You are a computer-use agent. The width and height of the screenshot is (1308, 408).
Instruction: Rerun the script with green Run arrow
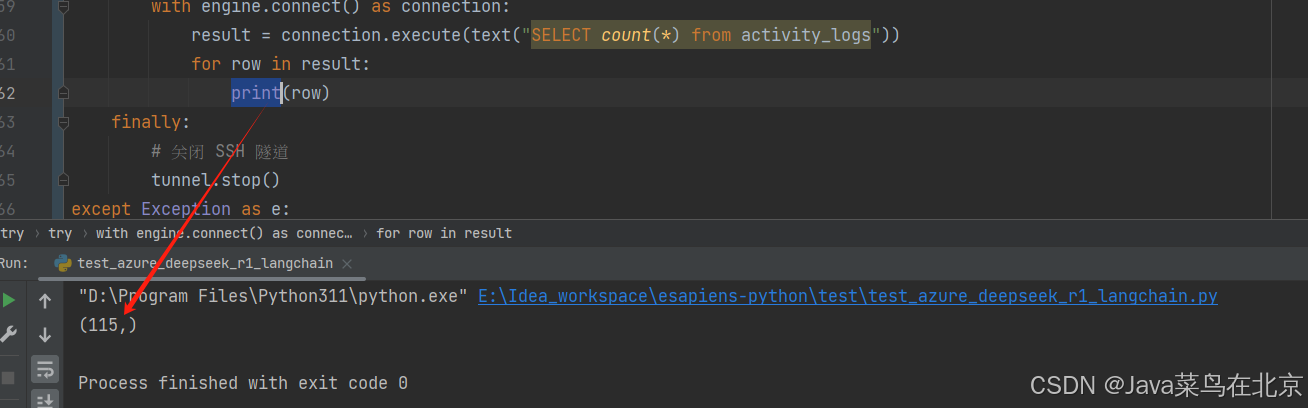8,300
